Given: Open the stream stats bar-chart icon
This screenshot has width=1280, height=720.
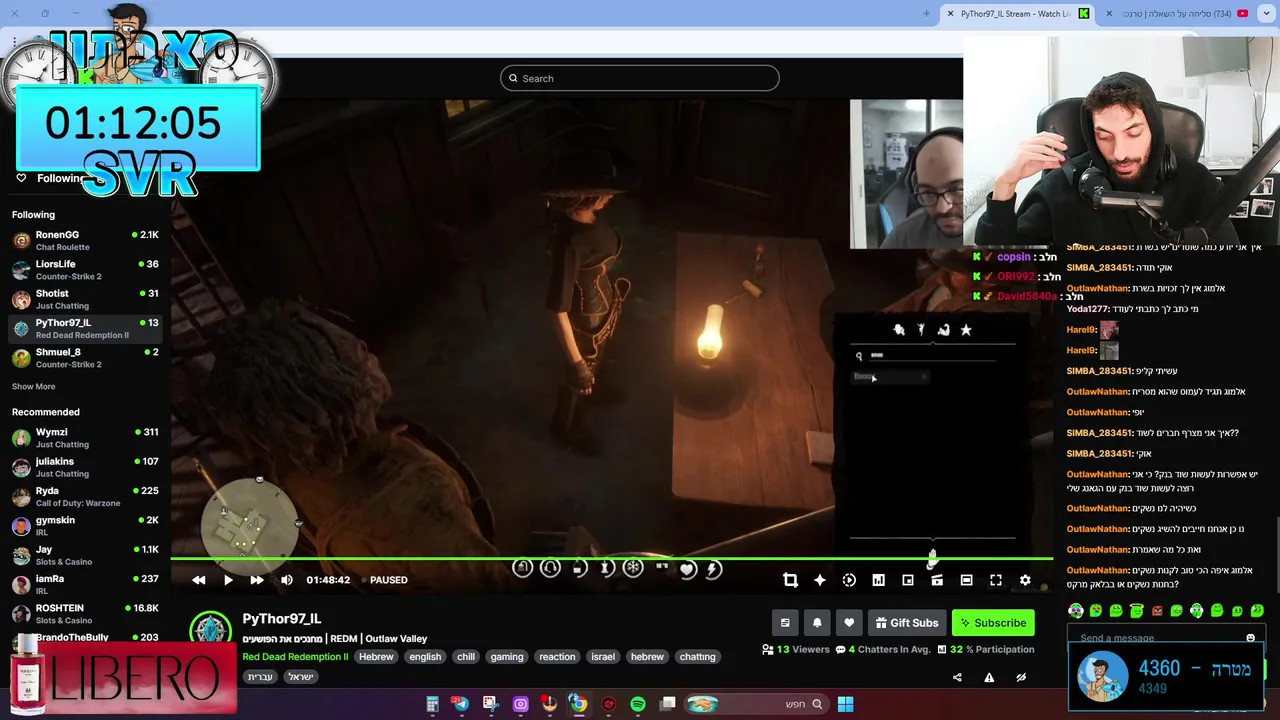Looking at the screenshot, I should point(878,580).
